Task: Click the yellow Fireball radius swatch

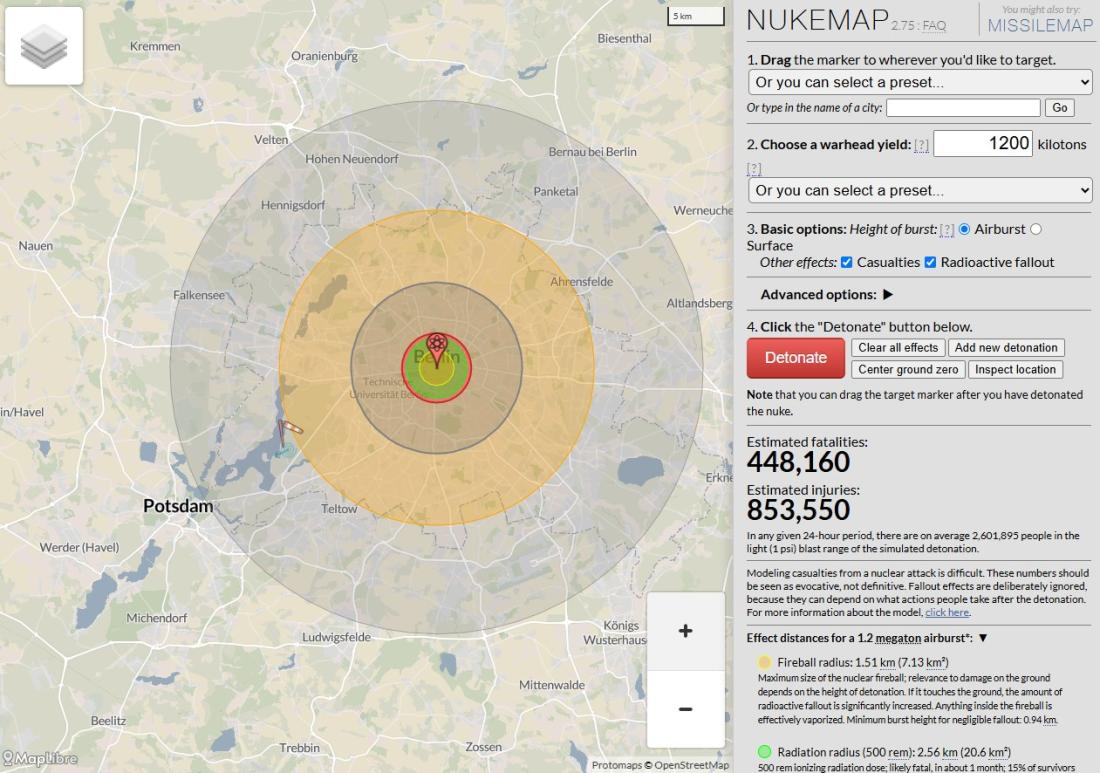Action: (x=764, y=662)
